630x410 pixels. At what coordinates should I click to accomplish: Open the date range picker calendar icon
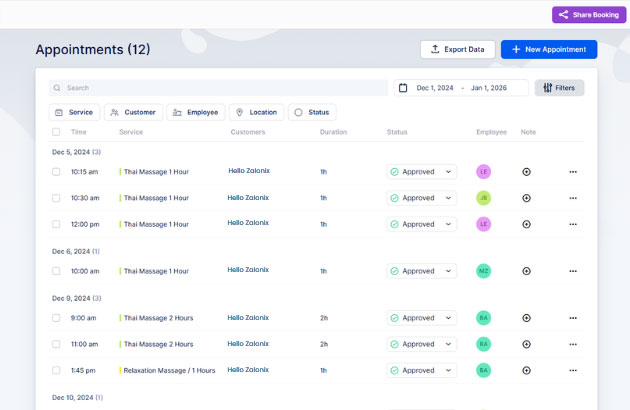tap(403, 88)
